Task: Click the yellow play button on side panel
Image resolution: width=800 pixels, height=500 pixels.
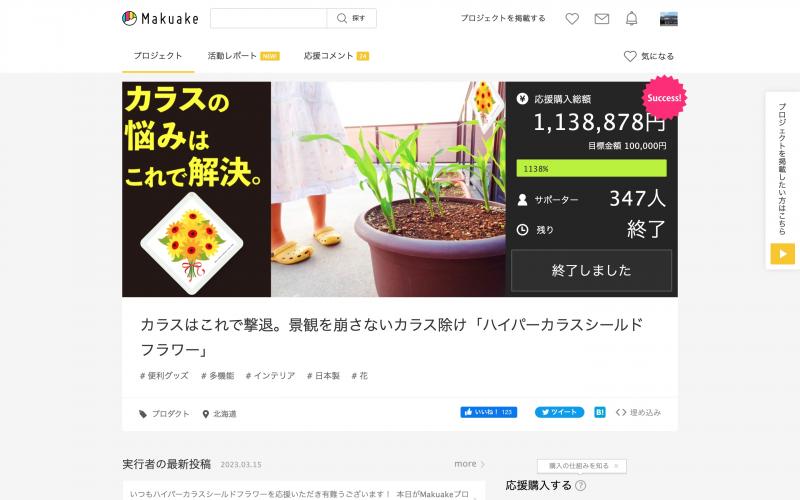Action: [x=782, y=254]
